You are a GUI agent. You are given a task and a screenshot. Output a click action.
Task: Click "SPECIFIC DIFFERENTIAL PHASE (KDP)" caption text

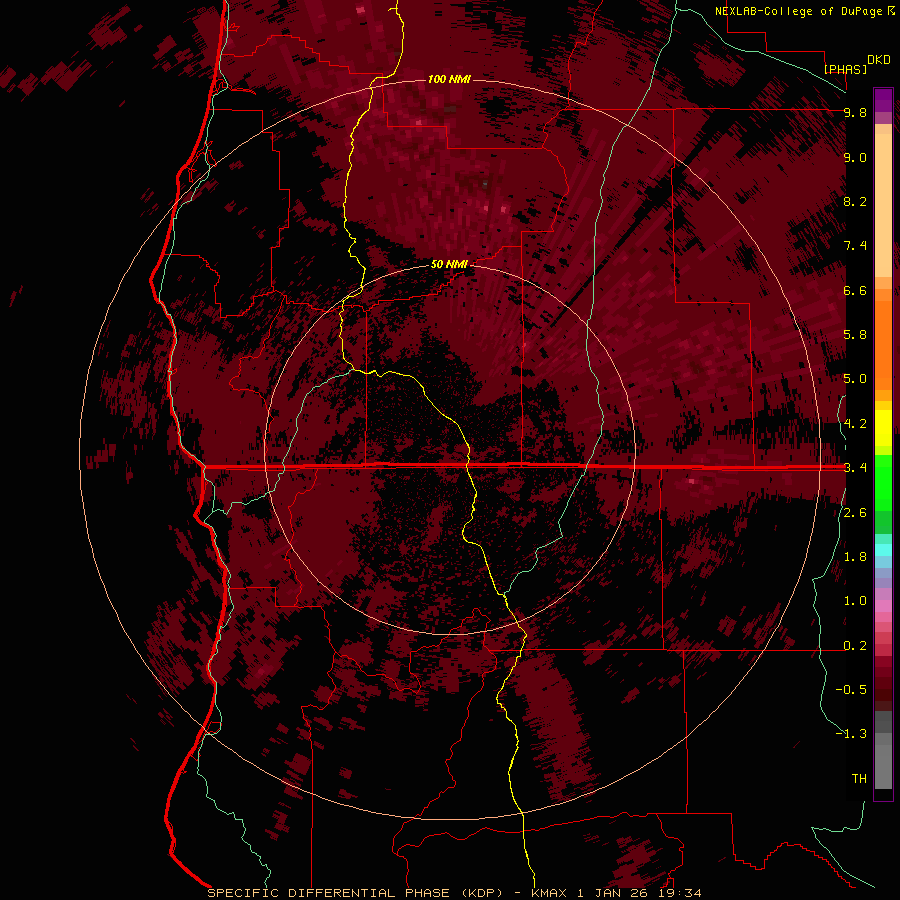pos(355,893)
